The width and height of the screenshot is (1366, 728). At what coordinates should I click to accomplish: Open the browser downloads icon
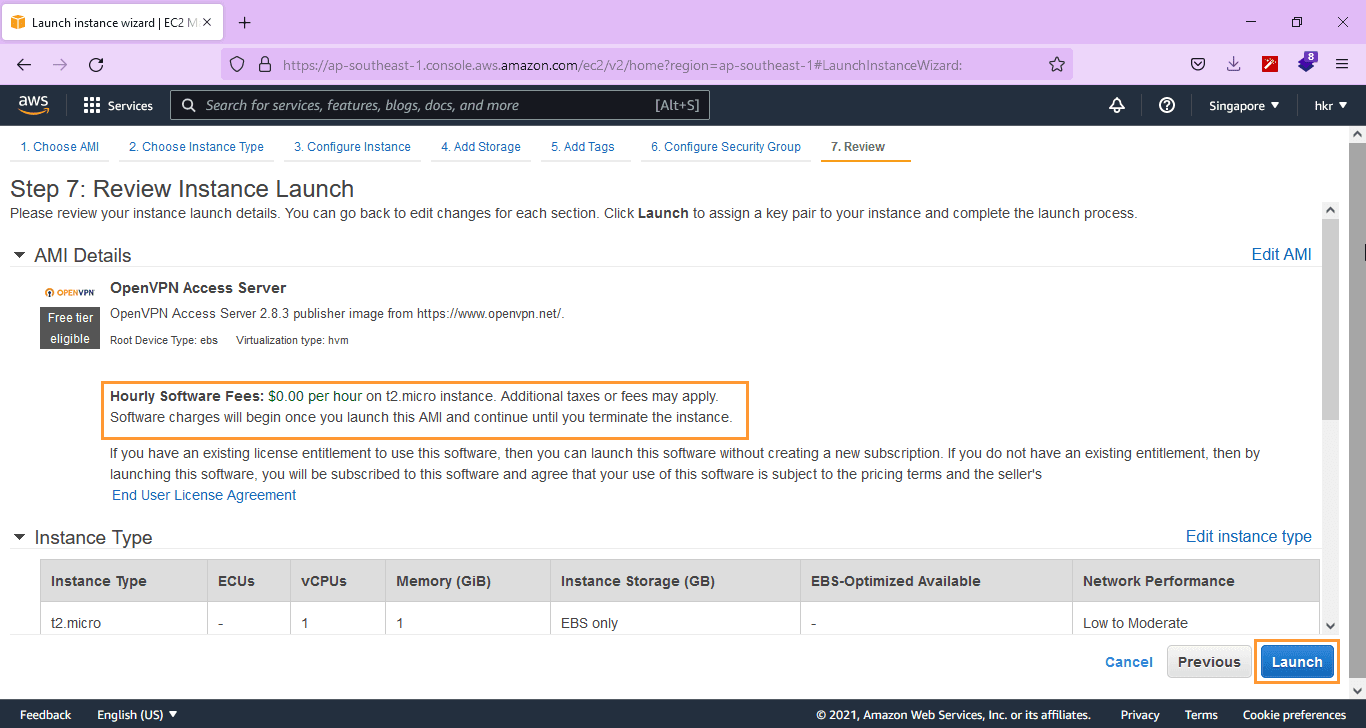[x=1234, y=65]
